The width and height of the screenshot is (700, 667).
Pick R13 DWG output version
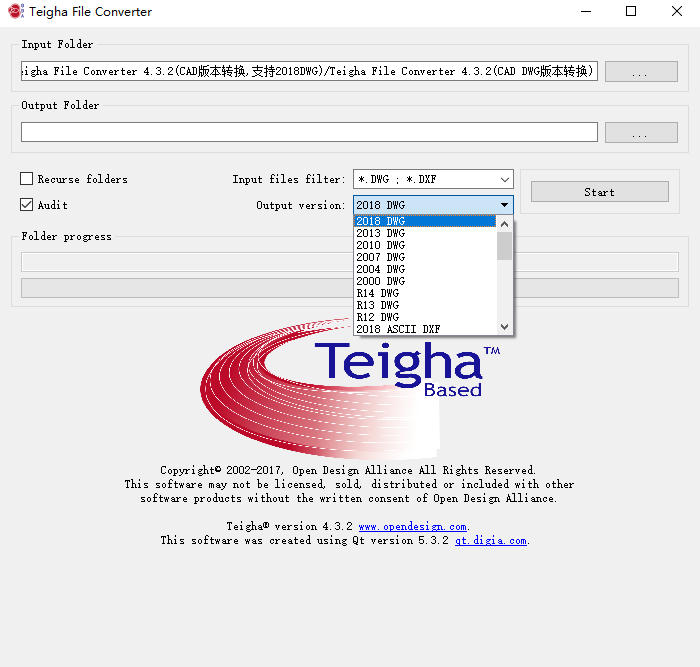pos(425,305)
